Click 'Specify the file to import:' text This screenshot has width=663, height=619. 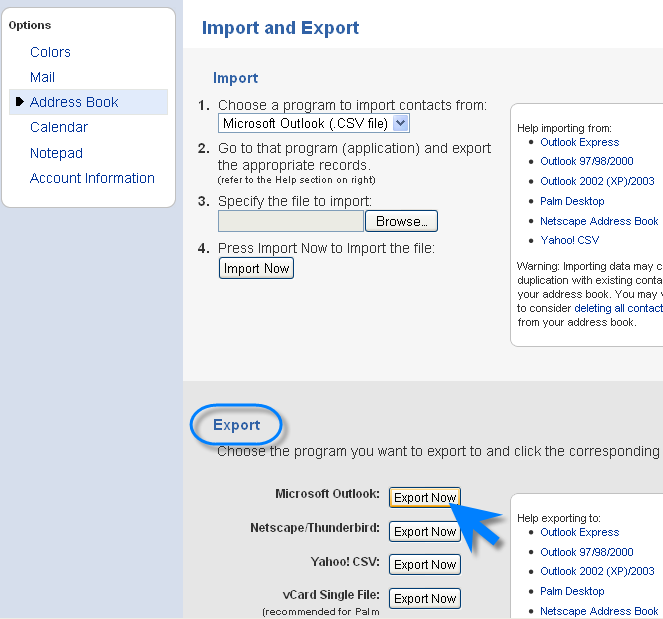[295, 201]
